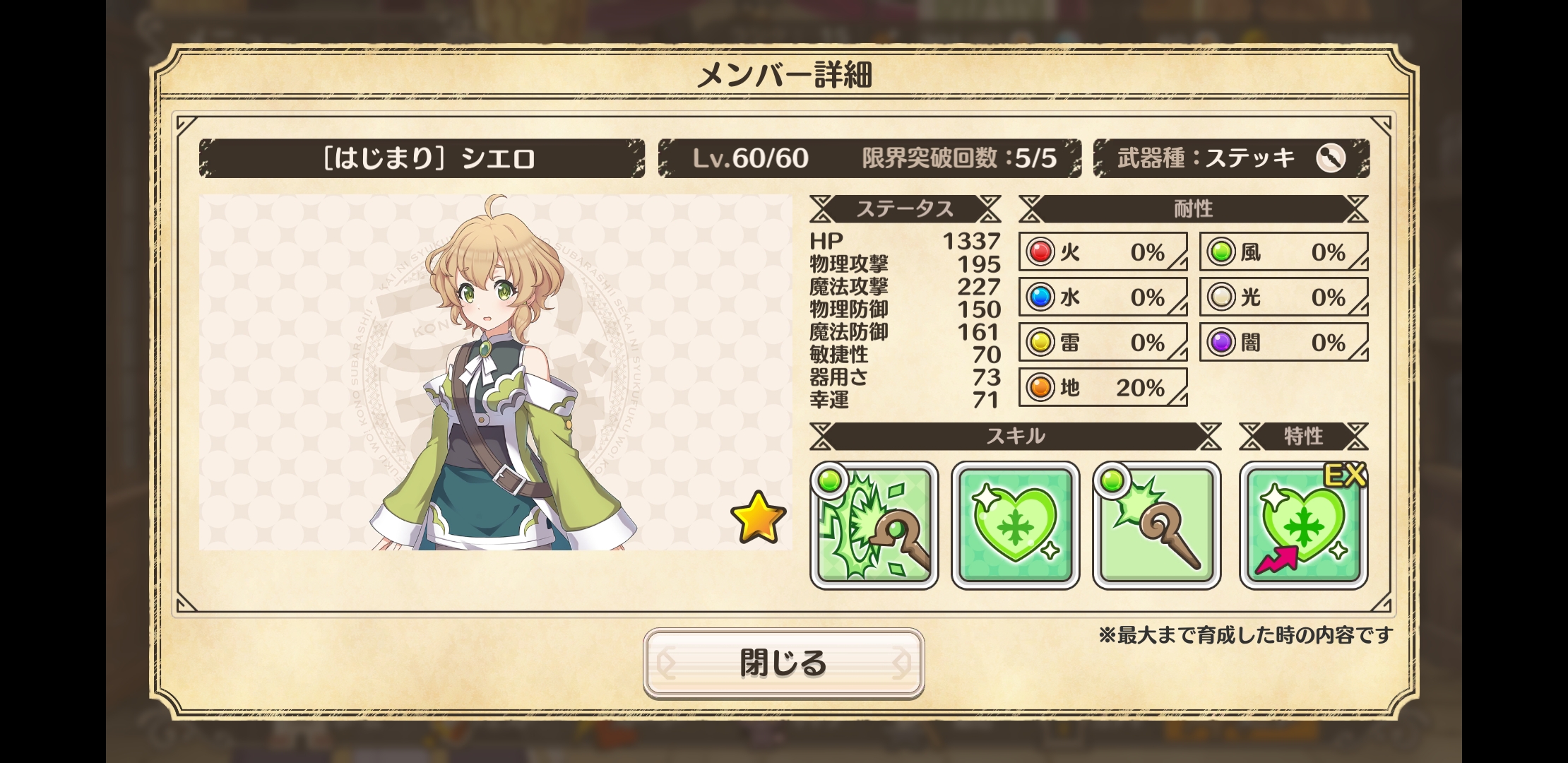
Task: Tap the light resistance 0% box
Action: pos(1283,297)
